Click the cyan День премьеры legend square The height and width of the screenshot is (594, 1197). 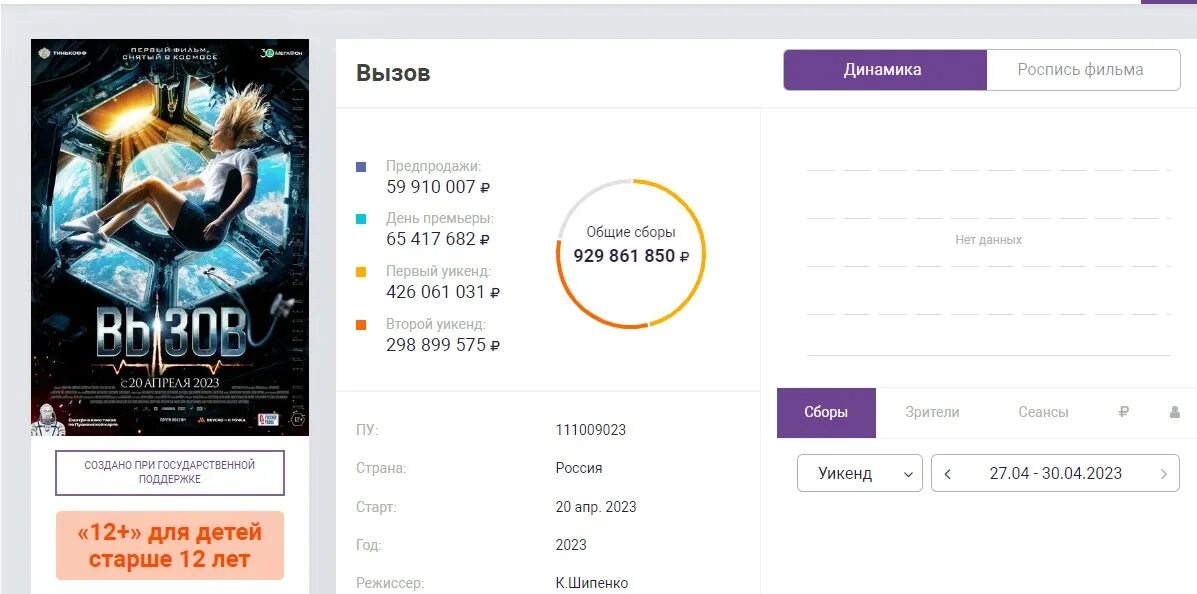361,220
